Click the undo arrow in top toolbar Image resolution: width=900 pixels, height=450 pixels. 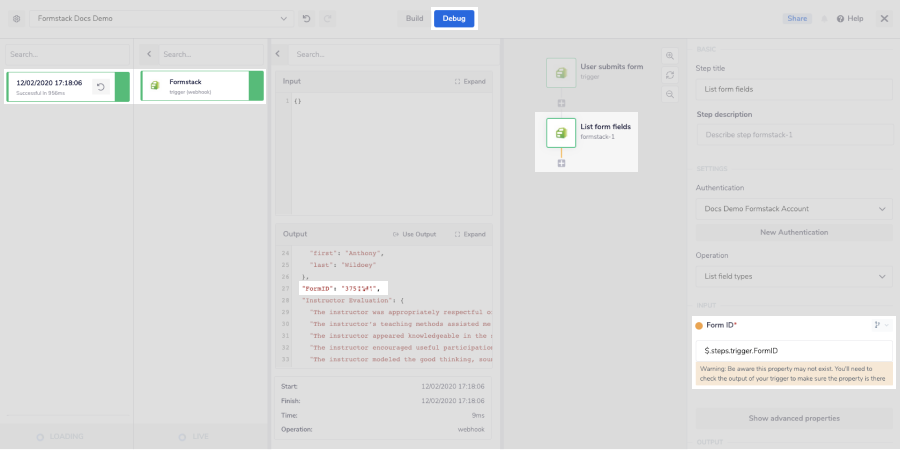pyautogui.click(x=306, y=19)
